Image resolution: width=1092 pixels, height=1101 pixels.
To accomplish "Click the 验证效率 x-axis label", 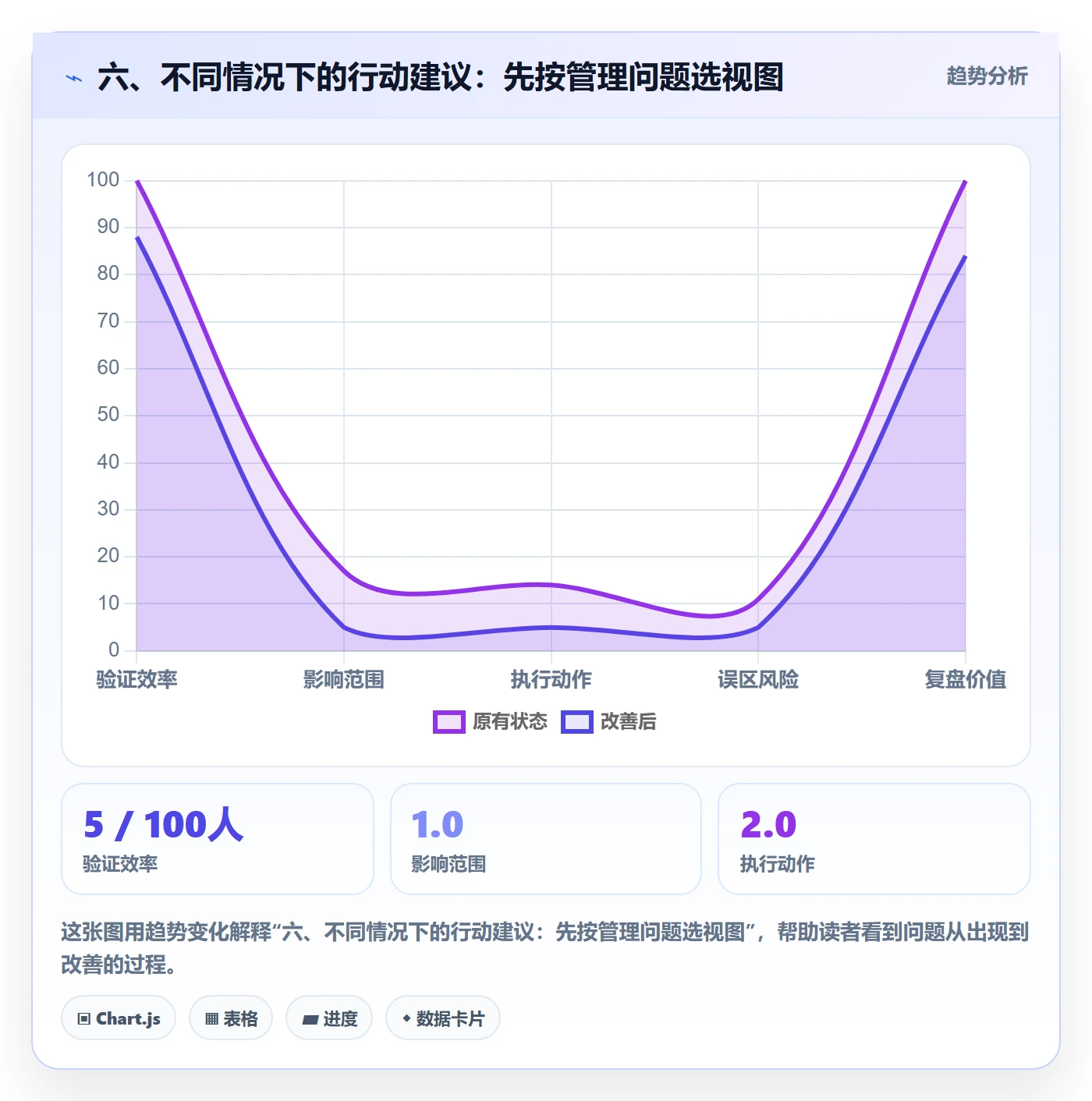I will click(x=136, y=680).
